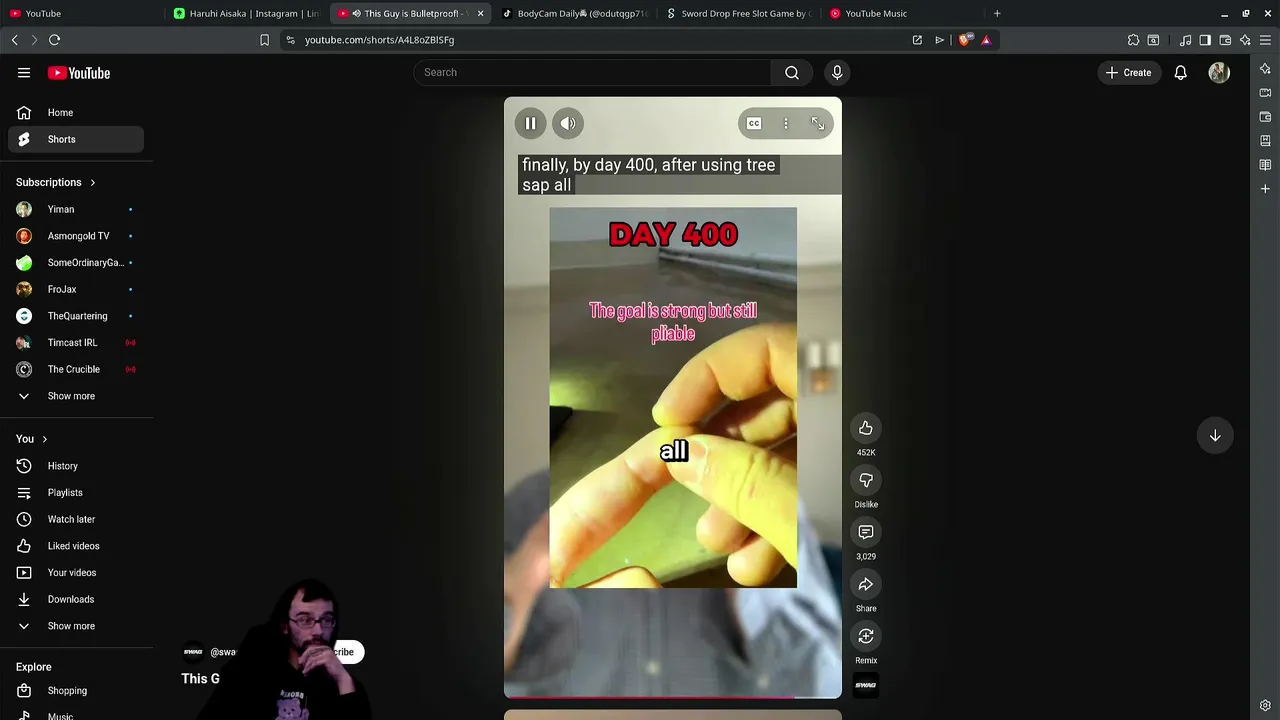This screenshot has width=1280, height=720.
Task: Open comments showing 3,029
Action: (866, 532)
